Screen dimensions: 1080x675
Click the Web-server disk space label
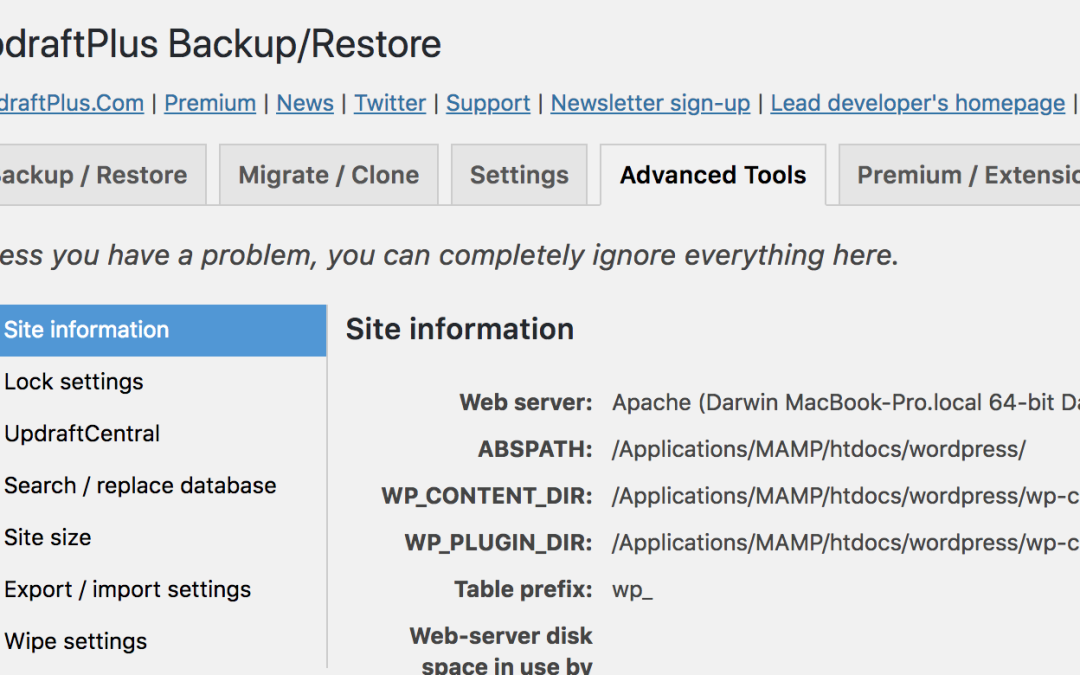coord(501,650)
